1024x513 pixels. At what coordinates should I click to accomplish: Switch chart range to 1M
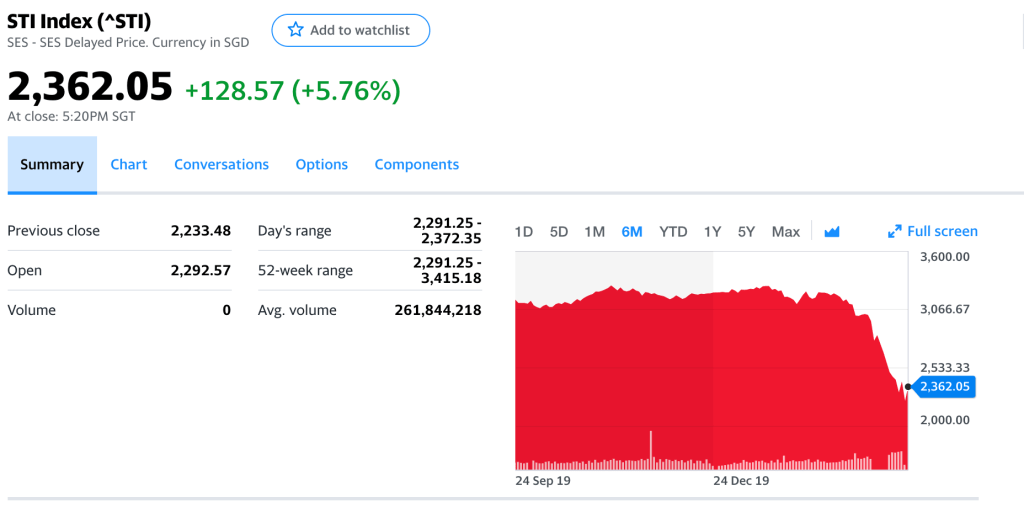(x=594, y=232)
